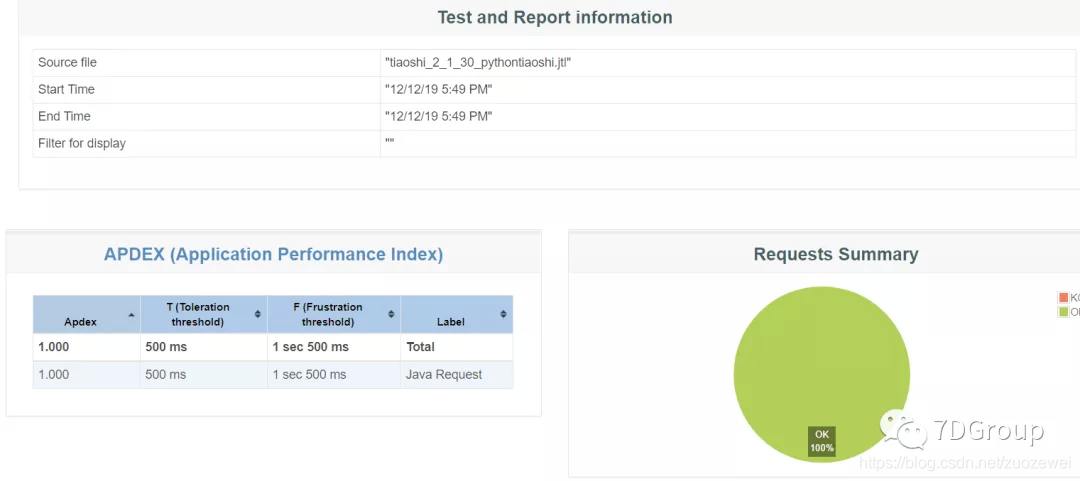Viewport: 1080px width, 481px height.
Task: Click F (Frustration threshold) column header
Action: click(334, 315)
